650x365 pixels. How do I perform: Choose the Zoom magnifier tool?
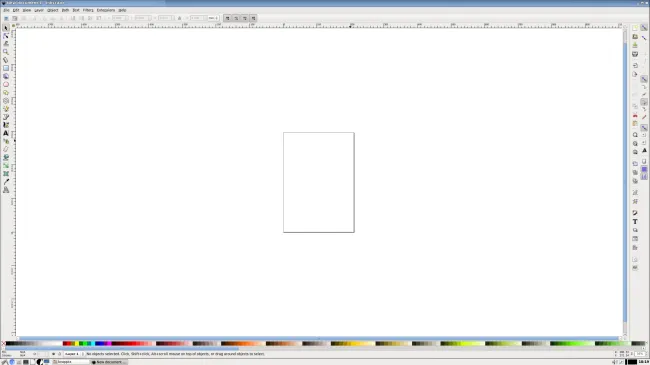pos(6,52)
